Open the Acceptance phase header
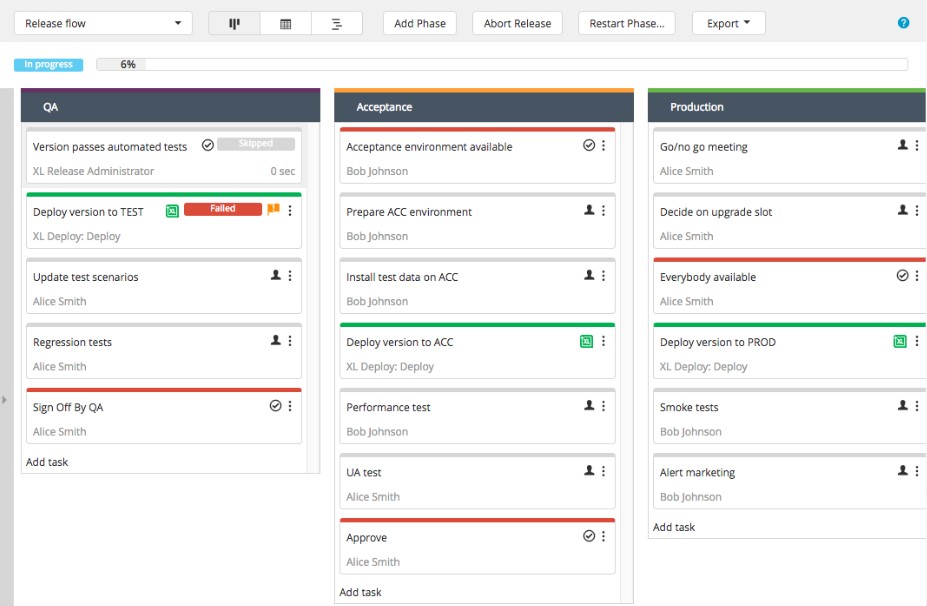The height and width of the screenshot is (606, 927). (483, 107)
